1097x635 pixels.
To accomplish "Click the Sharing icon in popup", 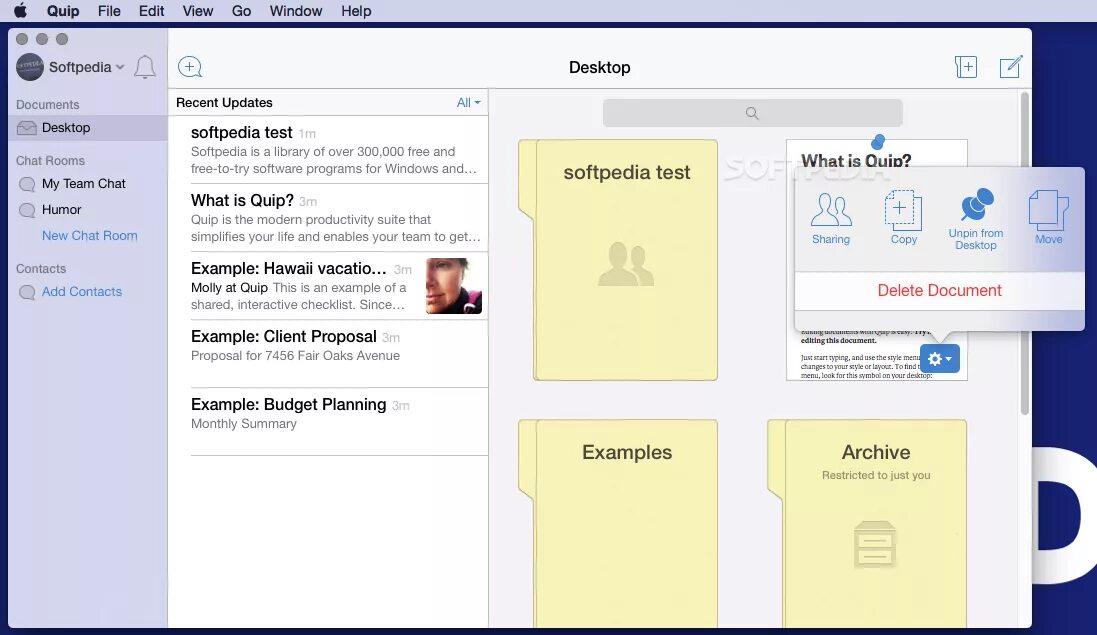I will click(x=831, y=211).
